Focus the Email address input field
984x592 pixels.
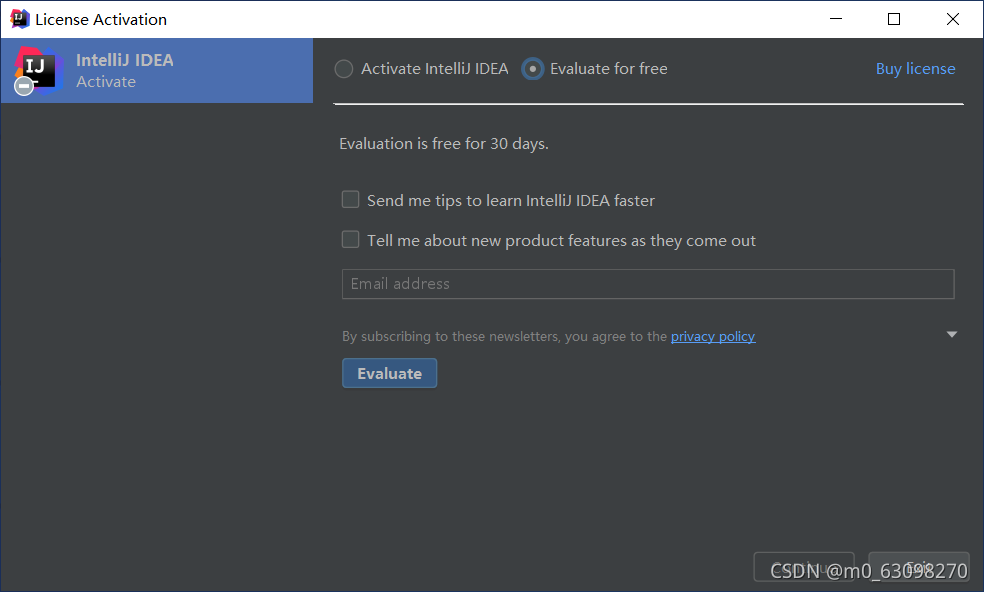coord(648,284)
